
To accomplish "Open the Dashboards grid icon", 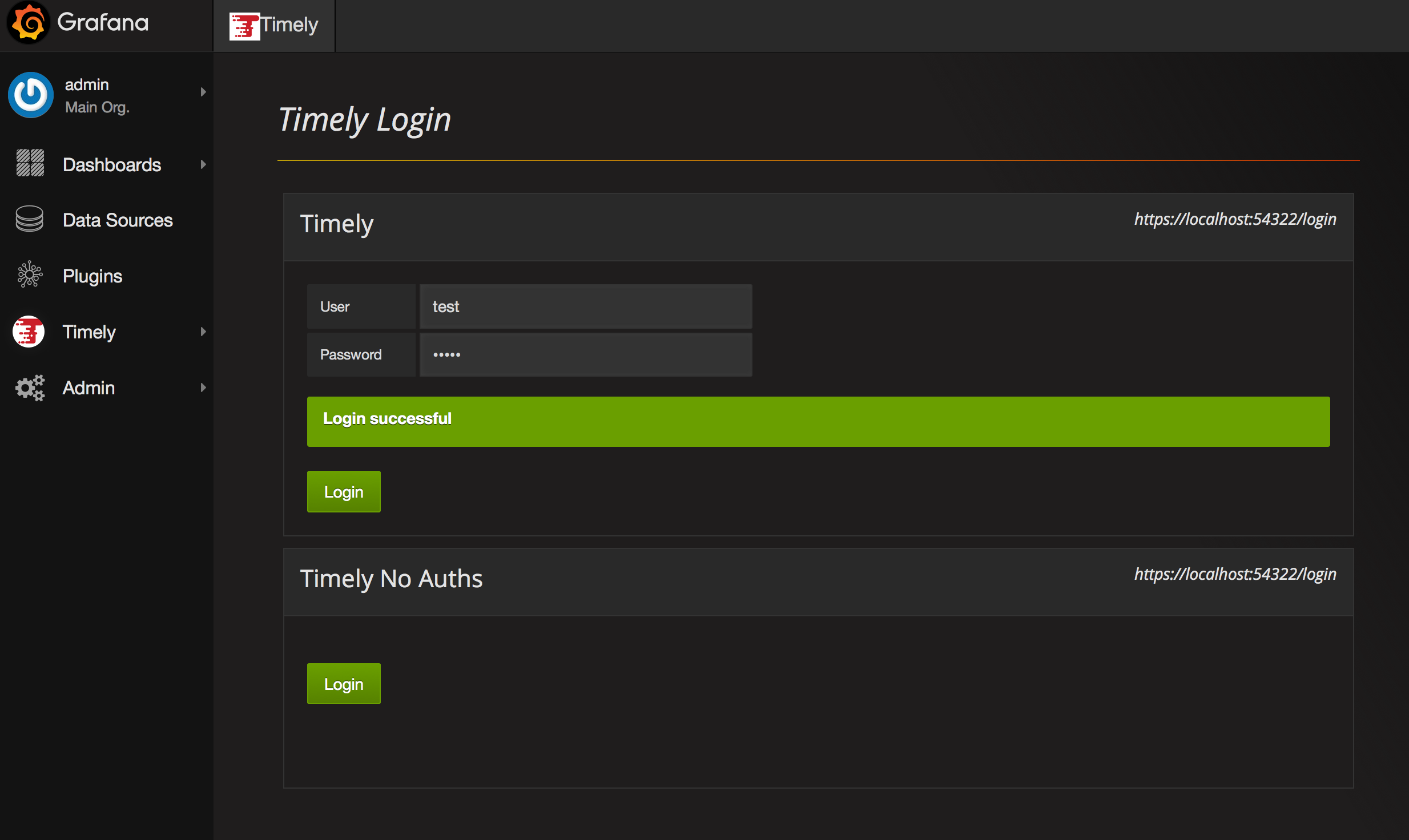I will [x=30, y=164].
